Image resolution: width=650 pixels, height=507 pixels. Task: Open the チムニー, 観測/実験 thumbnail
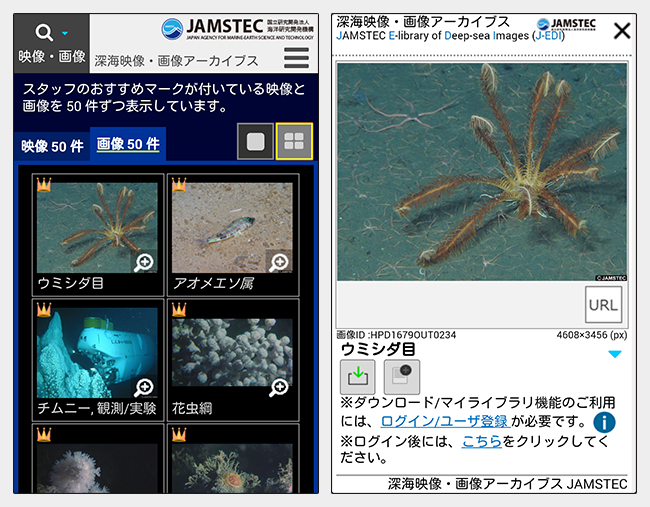coord(97,353)
